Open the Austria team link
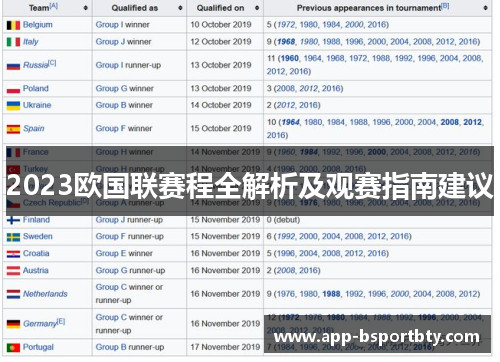Screen dimensions: 500x362 [x=36, y=270]
